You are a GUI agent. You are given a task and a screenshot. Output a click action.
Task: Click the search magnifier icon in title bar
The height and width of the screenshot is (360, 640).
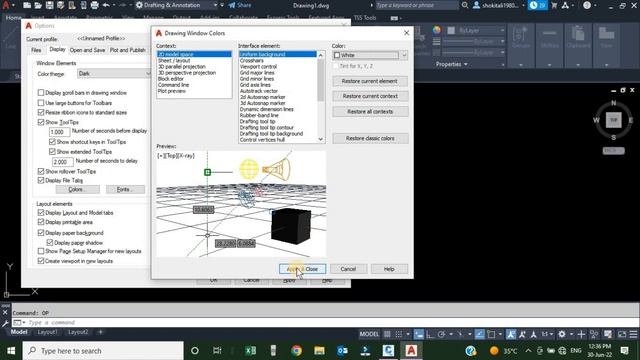click(x=465, y=5)
